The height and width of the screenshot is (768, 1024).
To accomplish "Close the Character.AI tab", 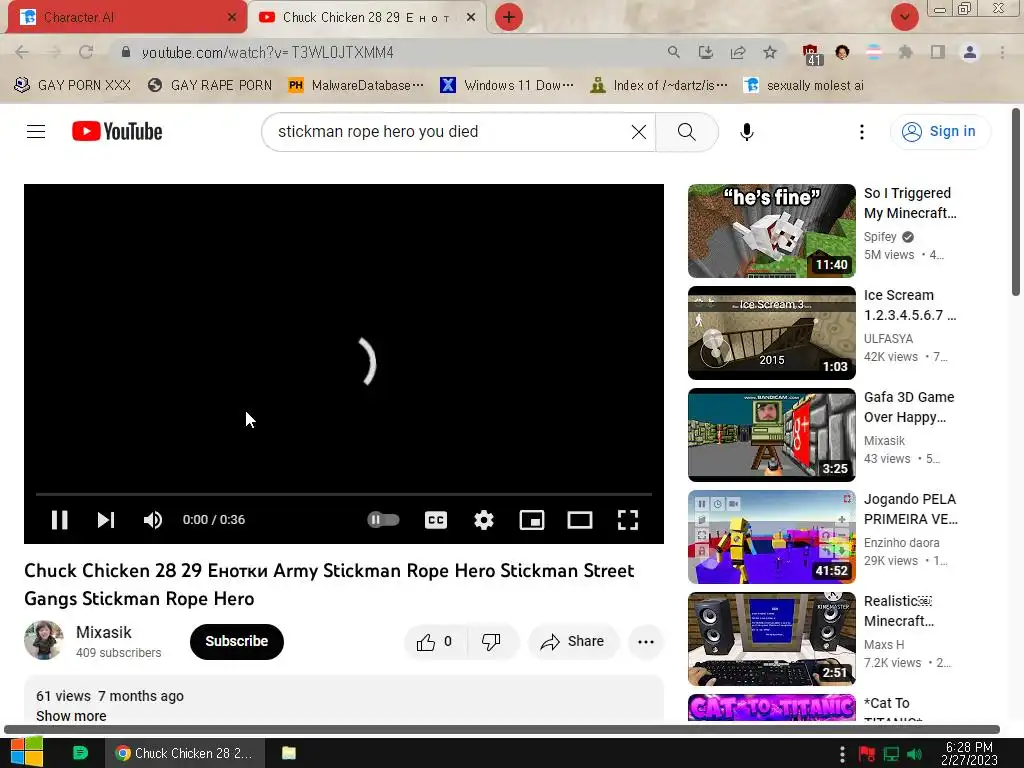I will tap(232, 17).
